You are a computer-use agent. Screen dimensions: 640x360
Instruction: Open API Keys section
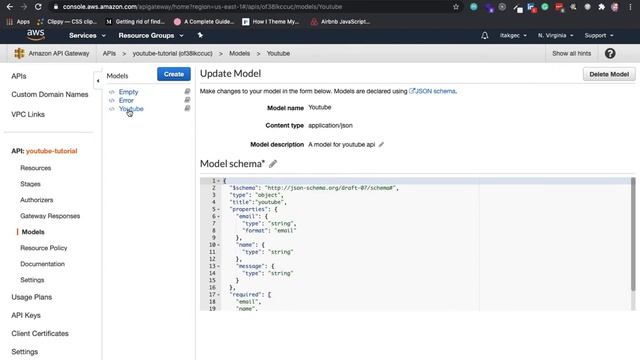click(x=26, y=315)
